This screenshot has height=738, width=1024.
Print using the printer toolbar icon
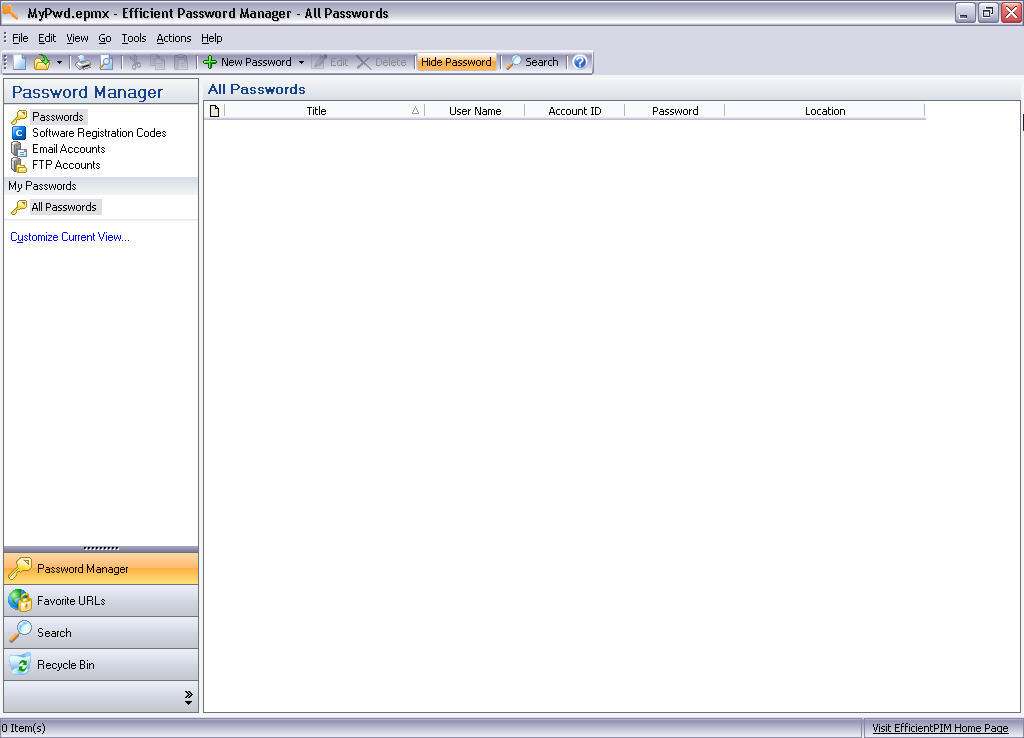tap(83, 62)
